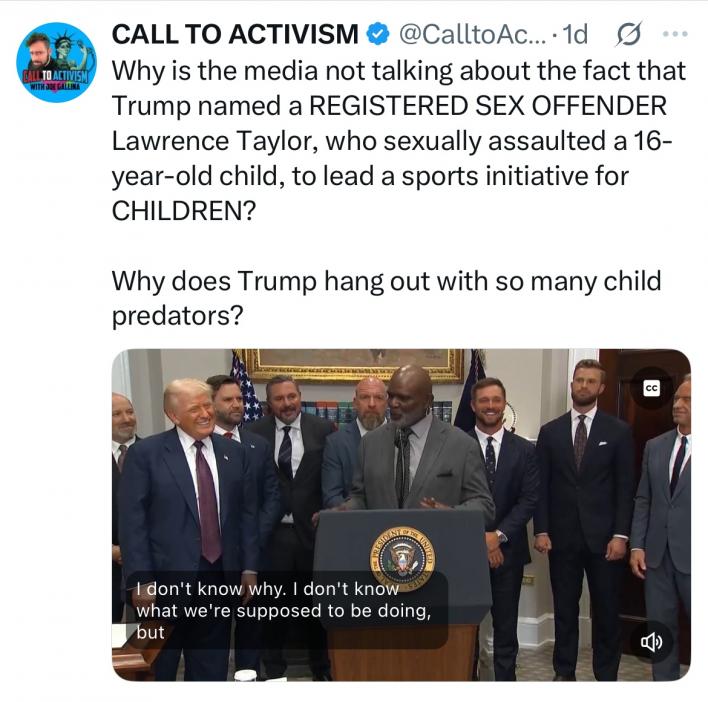Click the 1d timestamp of the tweet

(576, 34)
